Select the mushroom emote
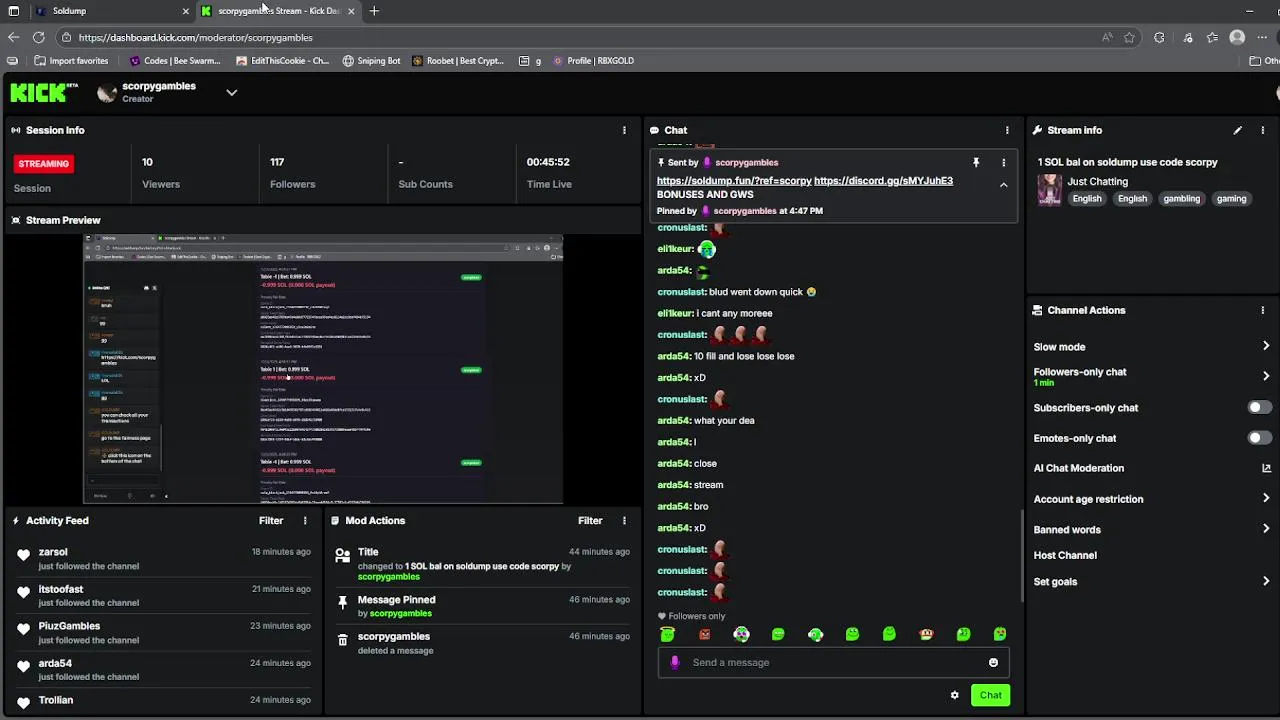Image resolution: width=1280 pixels, height=720 pixels. click(x=926, y=634)
